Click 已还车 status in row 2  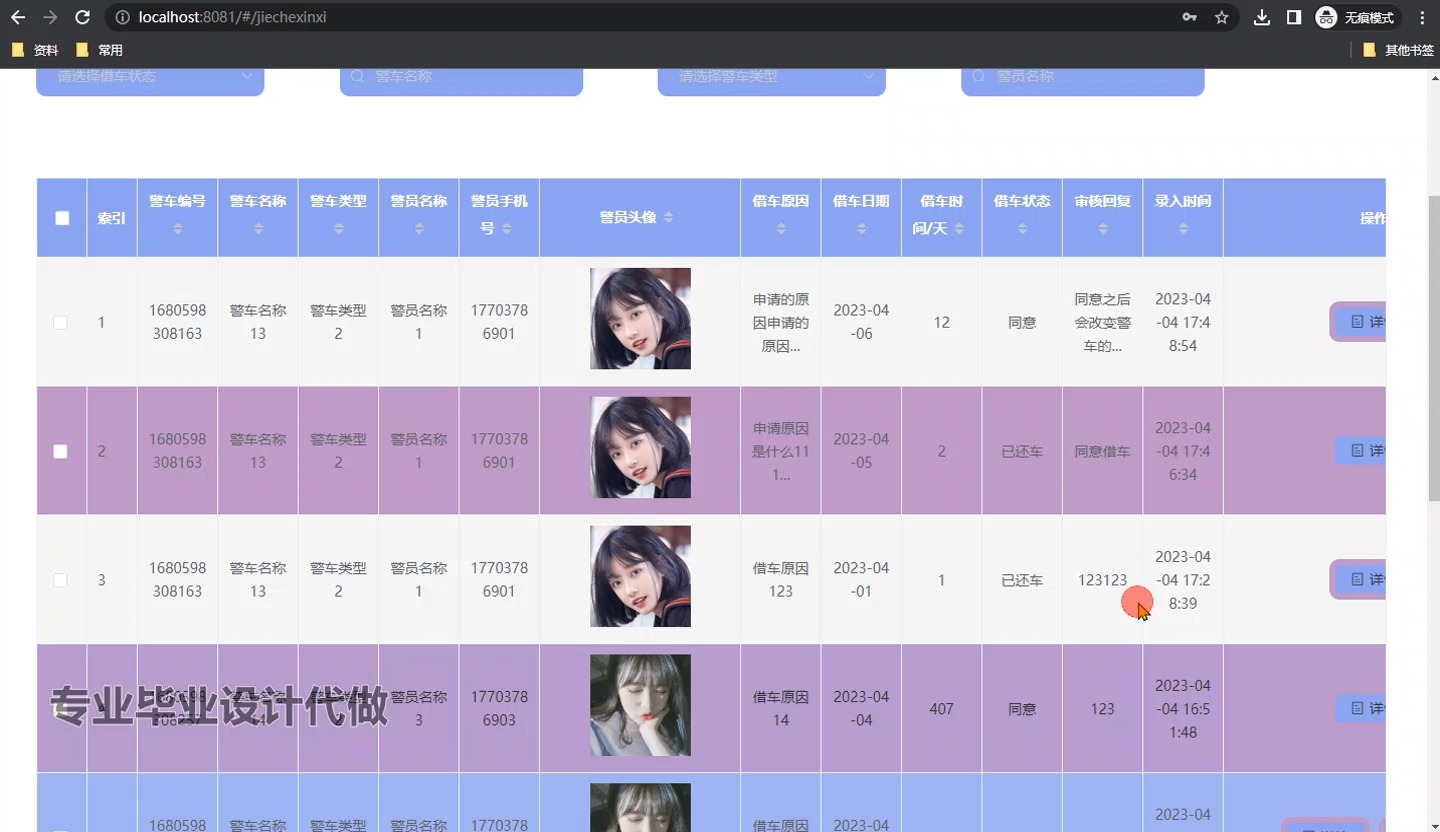(1022, 452)
